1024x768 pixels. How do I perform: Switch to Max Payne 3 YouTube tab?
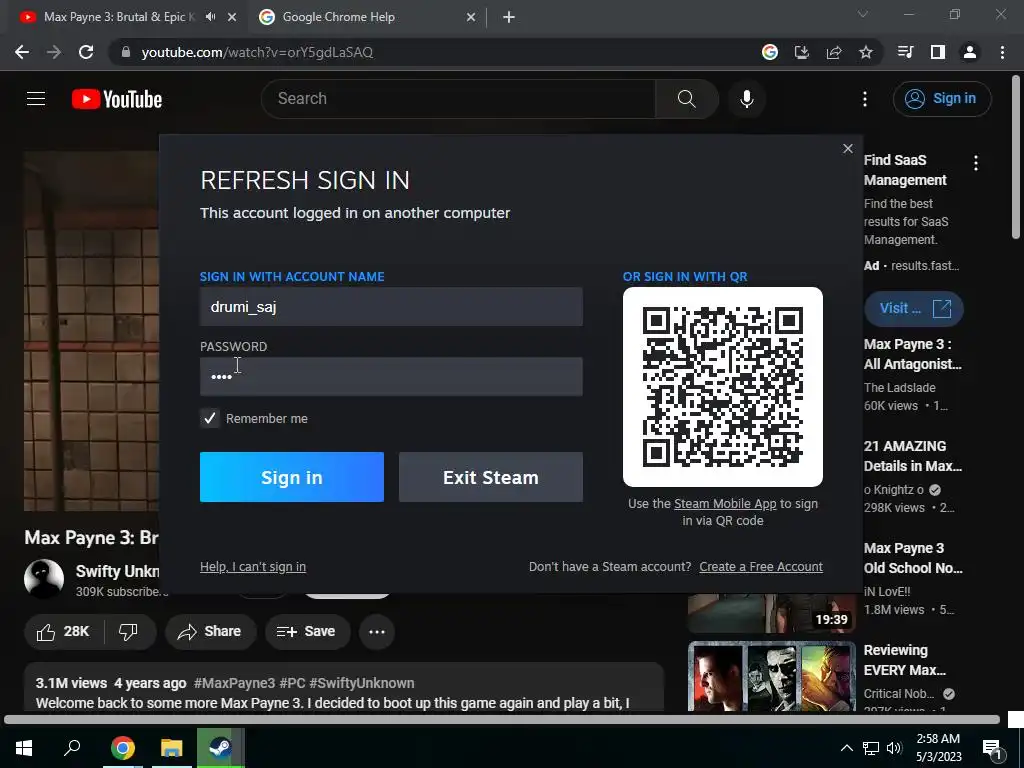coord(120,17)
